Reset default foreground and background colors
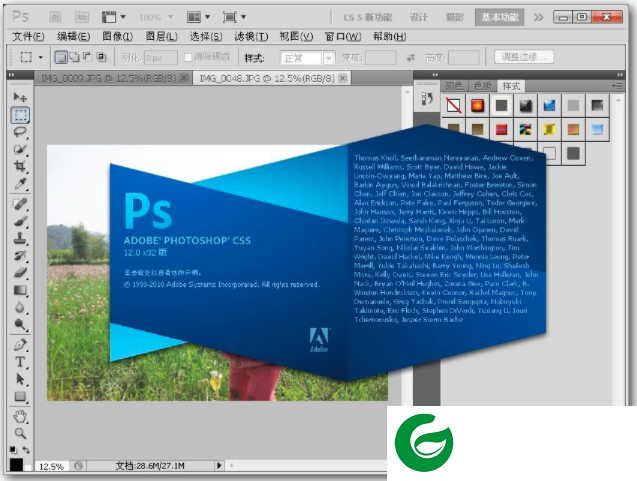Image resolution: width=637 pixels, height=481 pixels. pyautogui.click(x=13, y=450)
